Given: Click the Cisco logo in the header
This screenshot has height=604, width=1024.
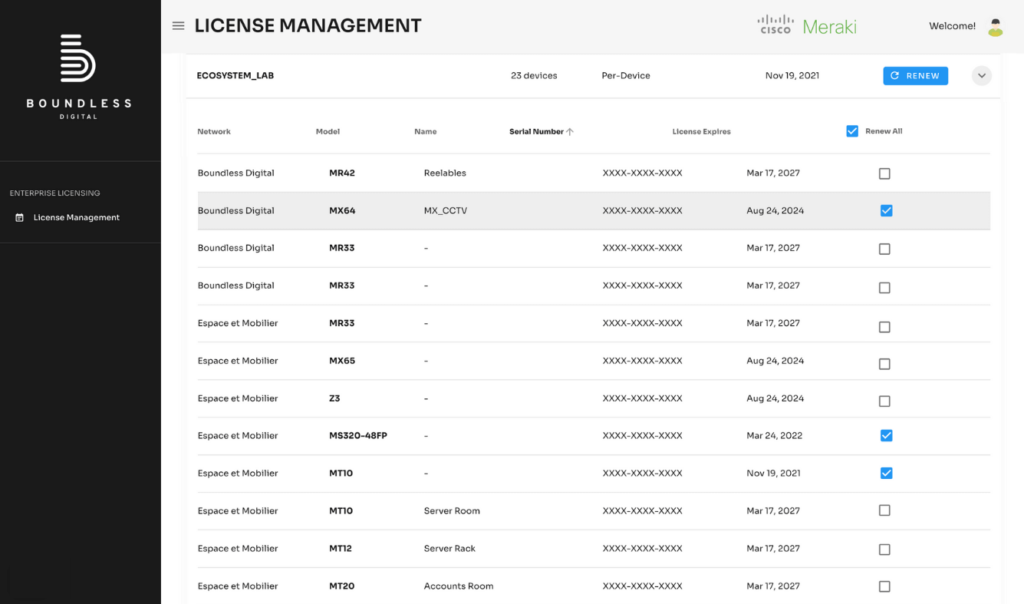Looking at the screenshot, I should tap(773, 25).
